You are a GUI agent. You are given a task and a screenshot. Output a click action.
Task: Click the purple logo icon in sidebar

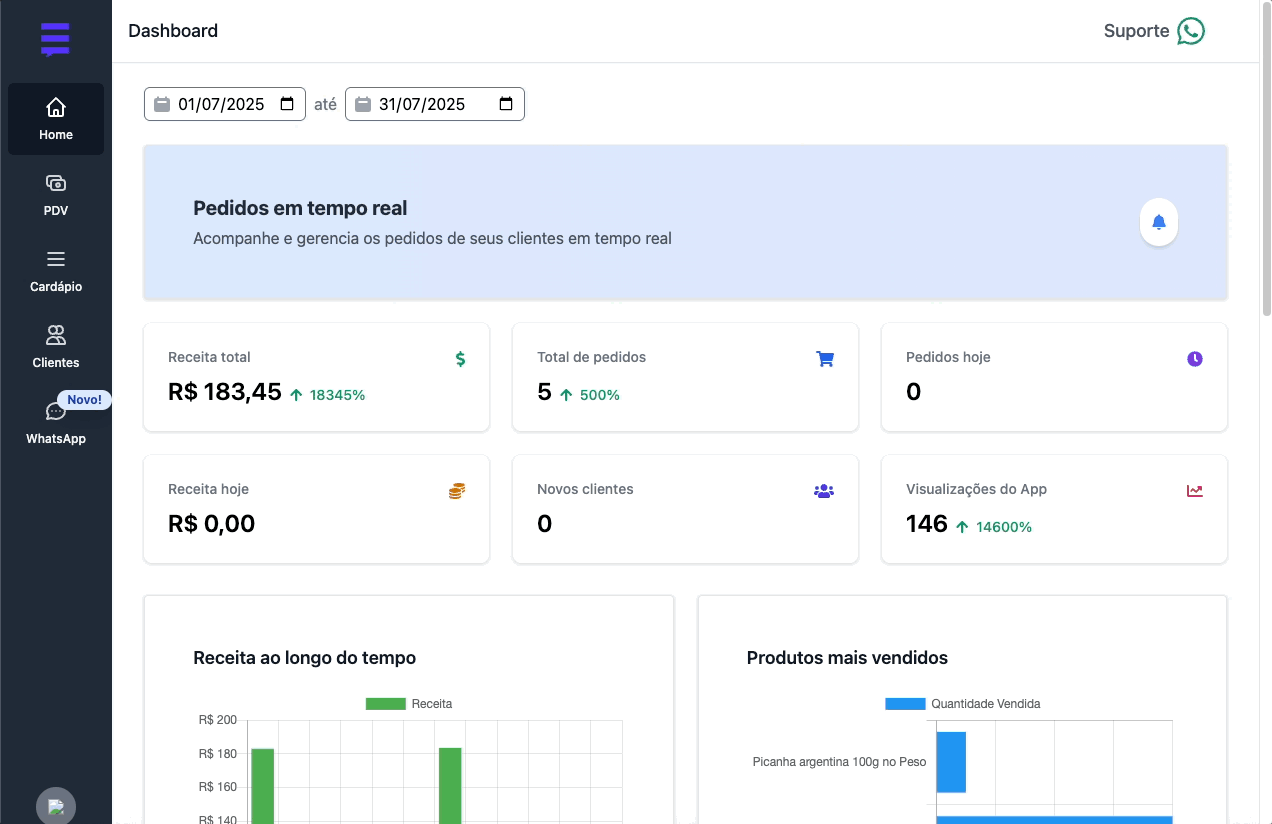pyautogui.click(x=55, y=39)
